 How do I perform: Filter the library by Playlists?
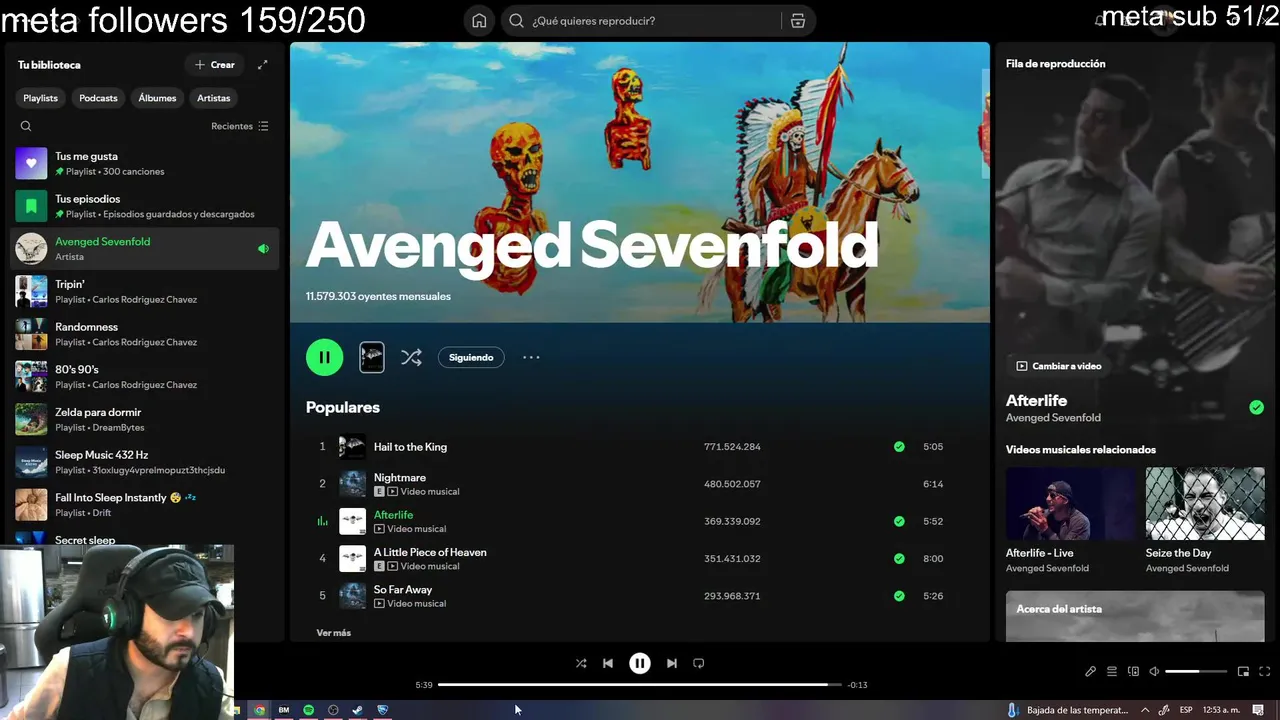pyautogui.click(x=41, y=98)
